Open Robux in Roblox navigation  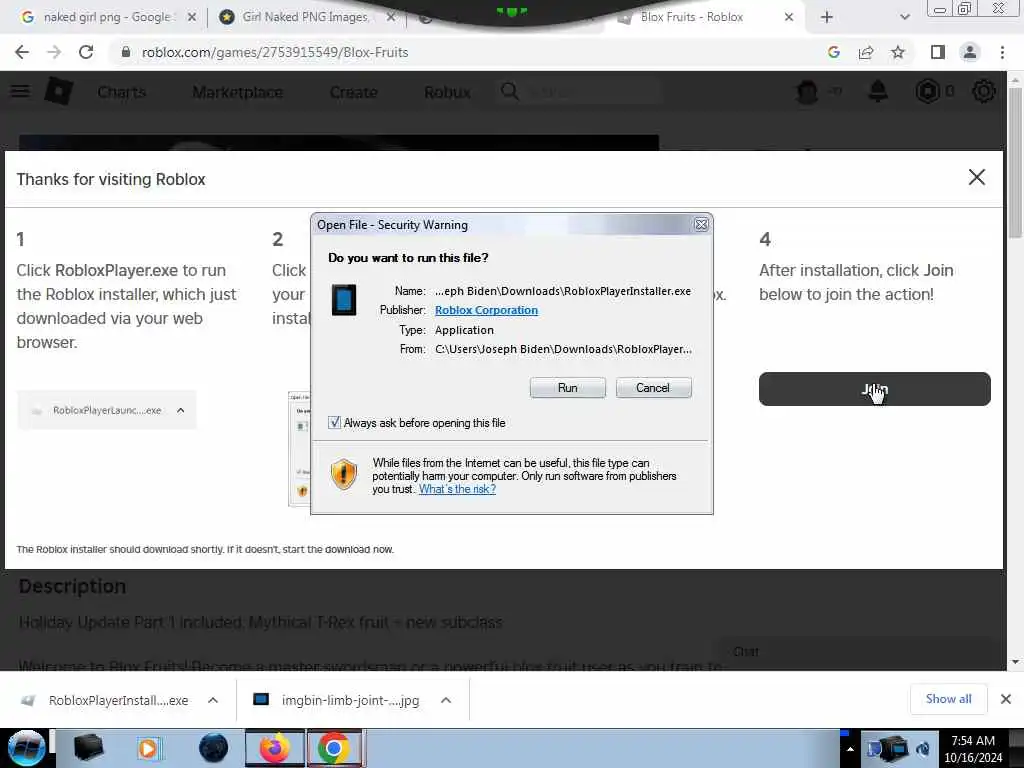(x=447, y=92)
